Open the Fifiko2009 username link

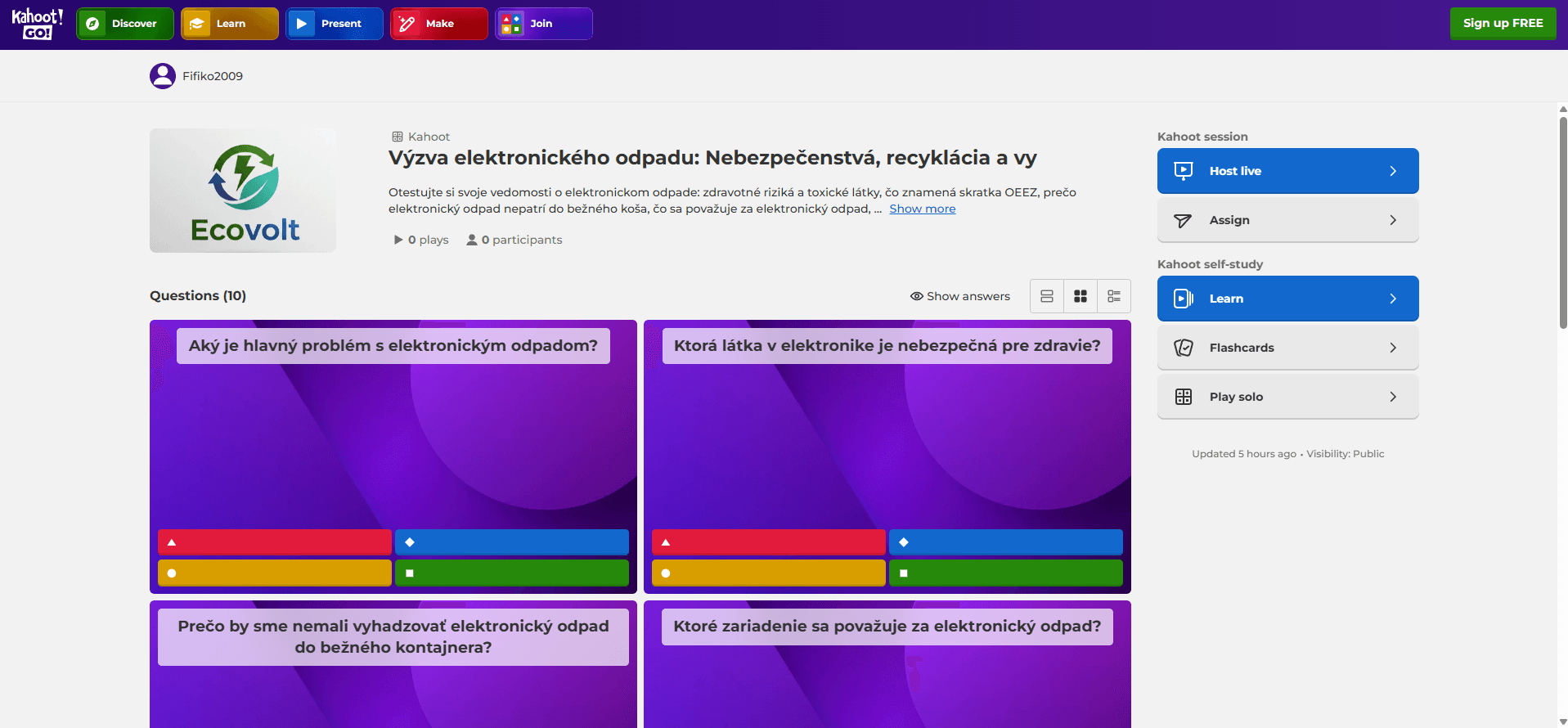point(213,76)
